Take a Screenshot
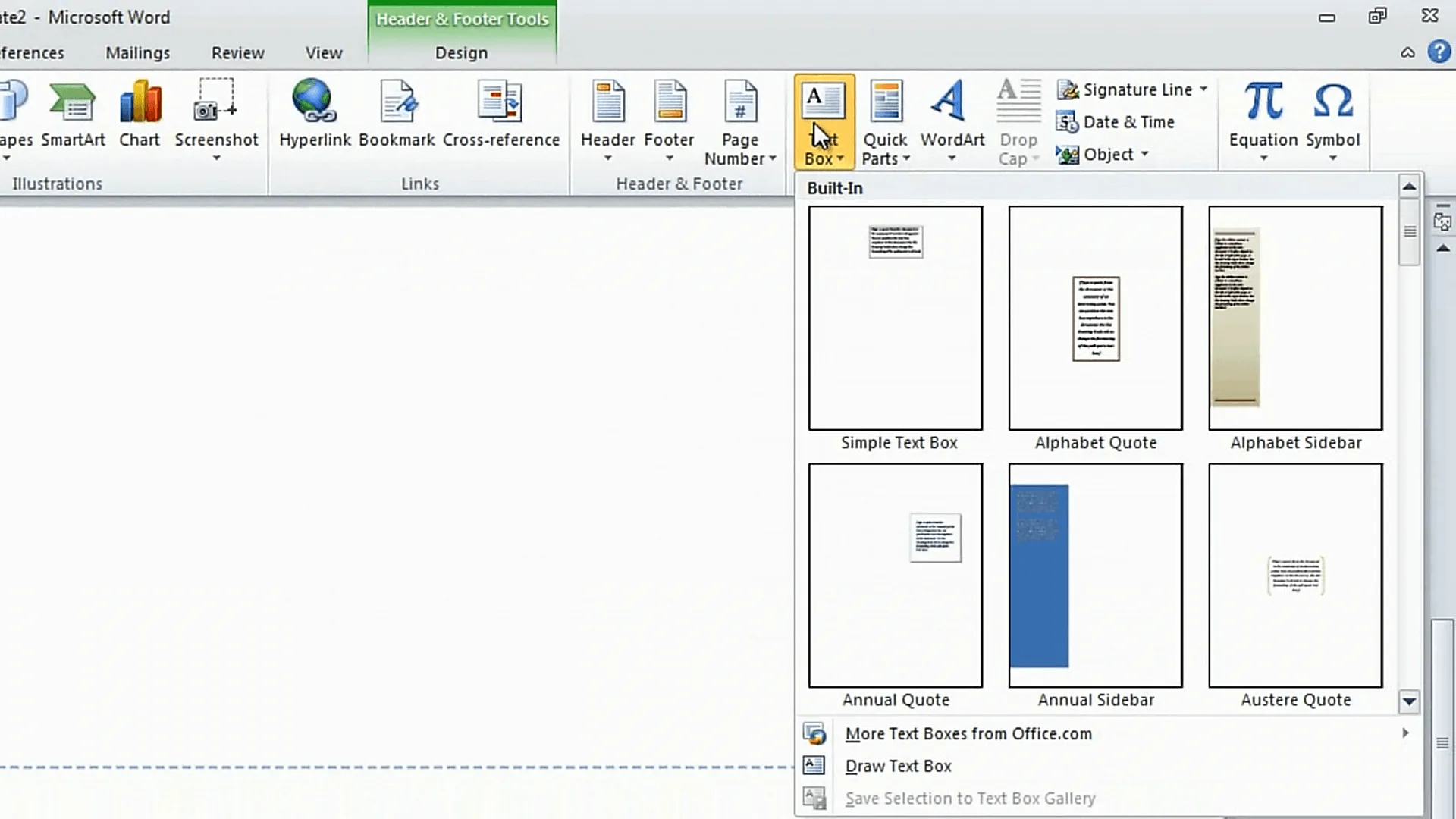The width and height of the screenshot is (1456, 819). pos(217,121)
